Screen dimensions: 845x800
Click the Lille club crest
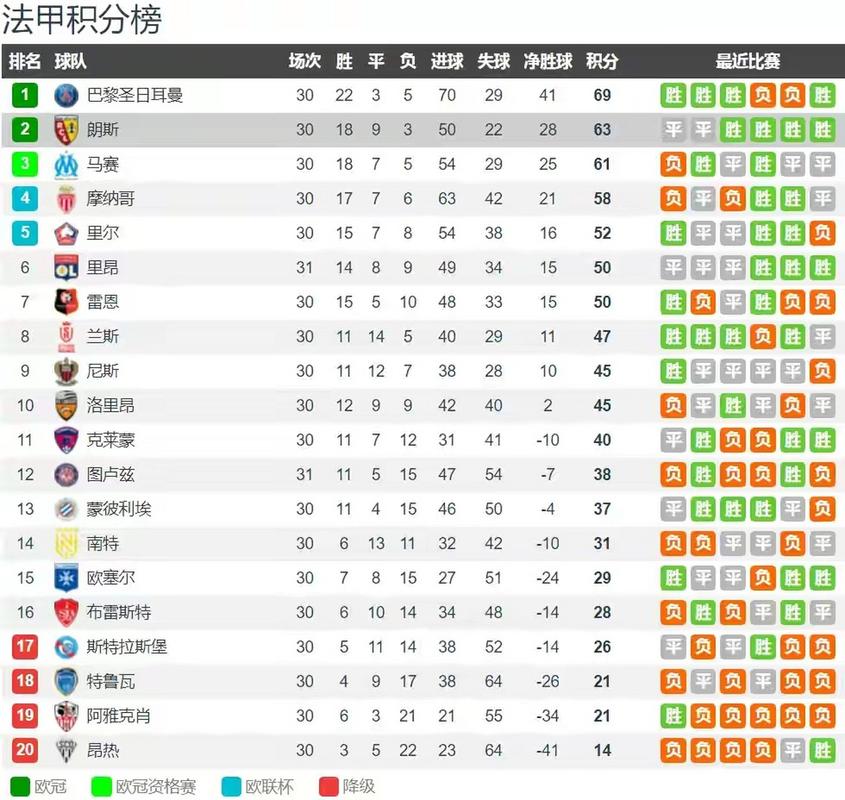click(x=66, y=233)
